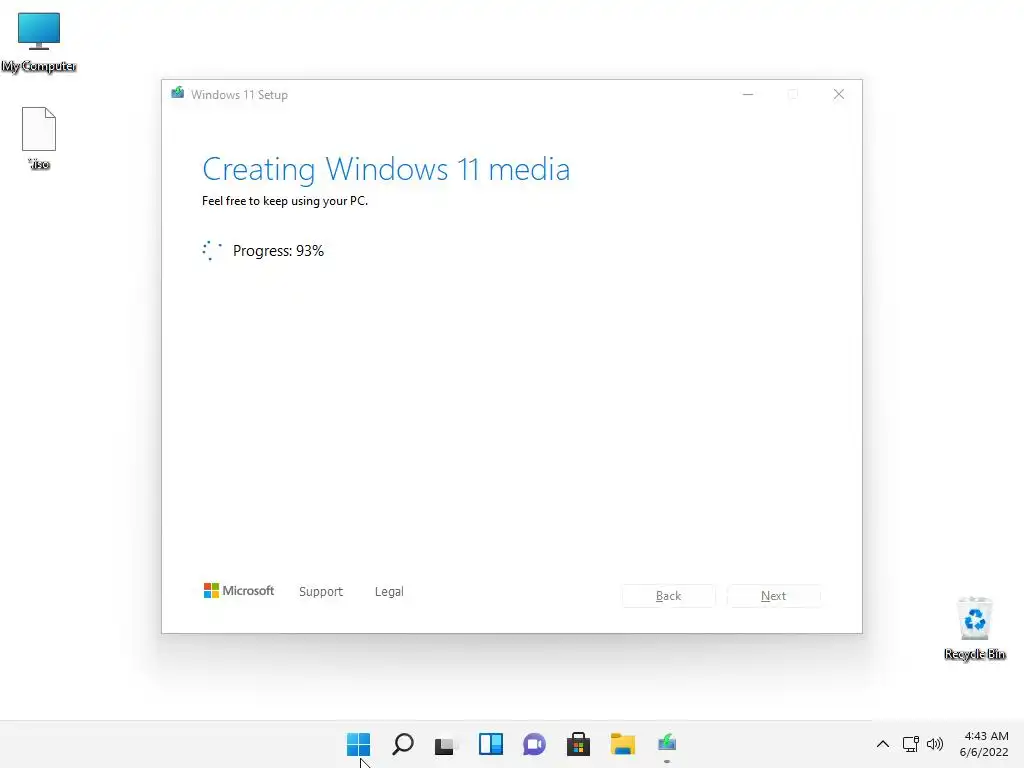Click the Microsoft logo in setup
This screenshot has width=1024, height=768.
tap(239, 591)
